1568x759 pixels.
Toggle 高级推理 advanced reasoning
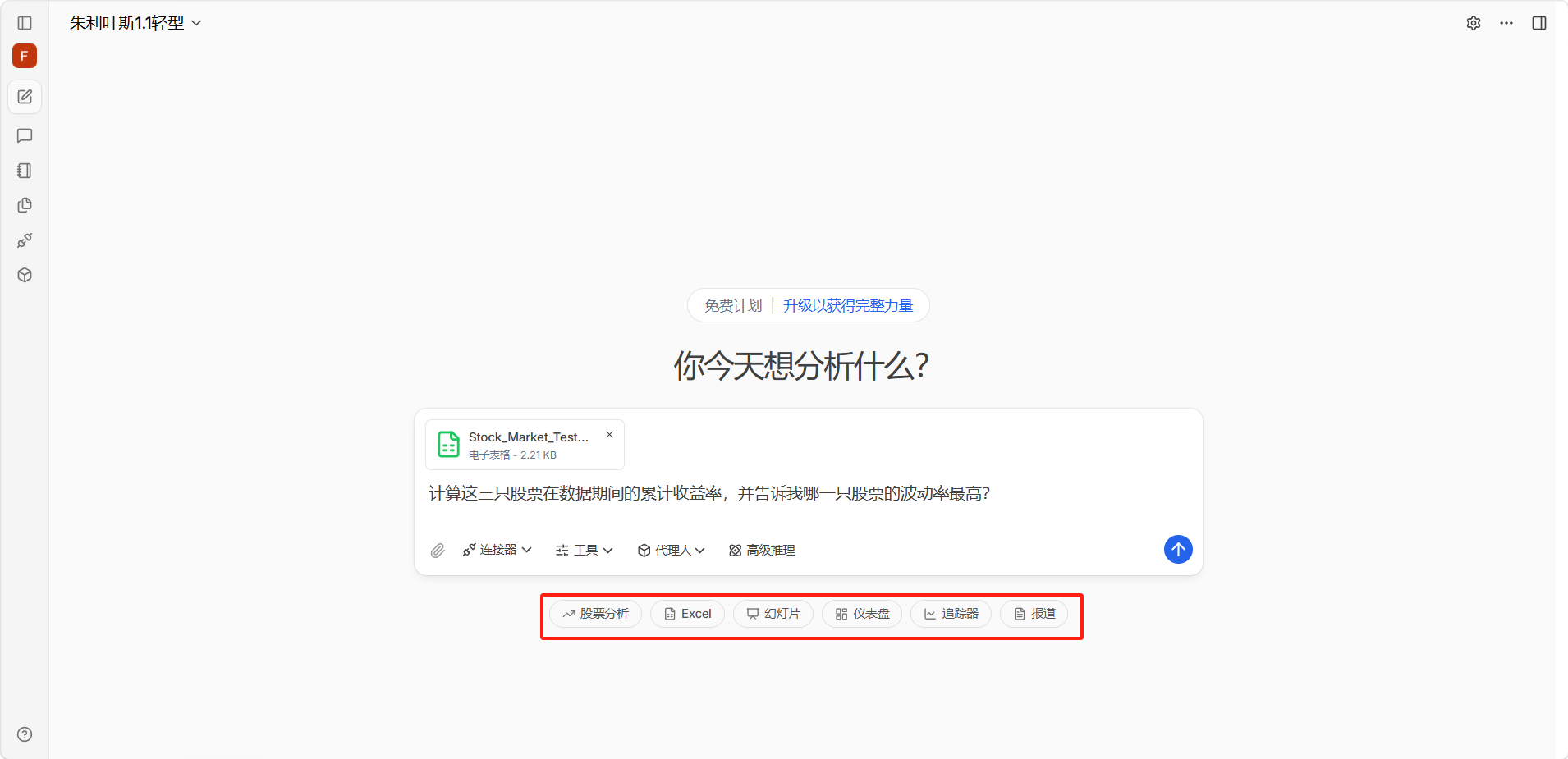[x=762, y=550]
